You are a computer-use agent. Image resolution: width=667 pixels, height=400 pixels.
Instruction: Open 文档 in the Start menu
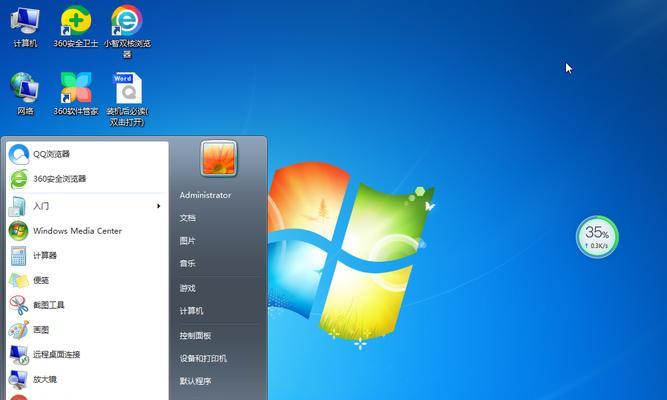click(188, 218)
